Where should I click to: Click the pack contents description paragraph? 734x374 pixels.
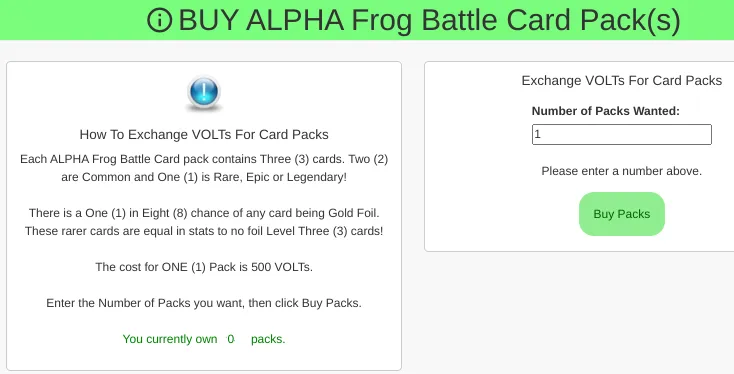(204, 168)
